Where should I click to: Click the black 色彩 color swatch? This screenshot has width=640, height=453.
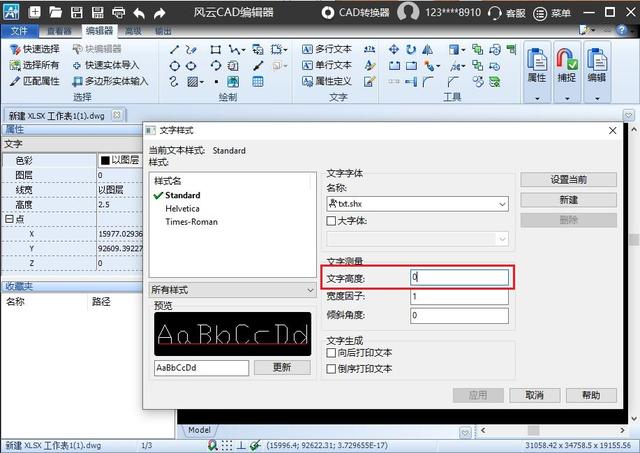tap(105, 160)
